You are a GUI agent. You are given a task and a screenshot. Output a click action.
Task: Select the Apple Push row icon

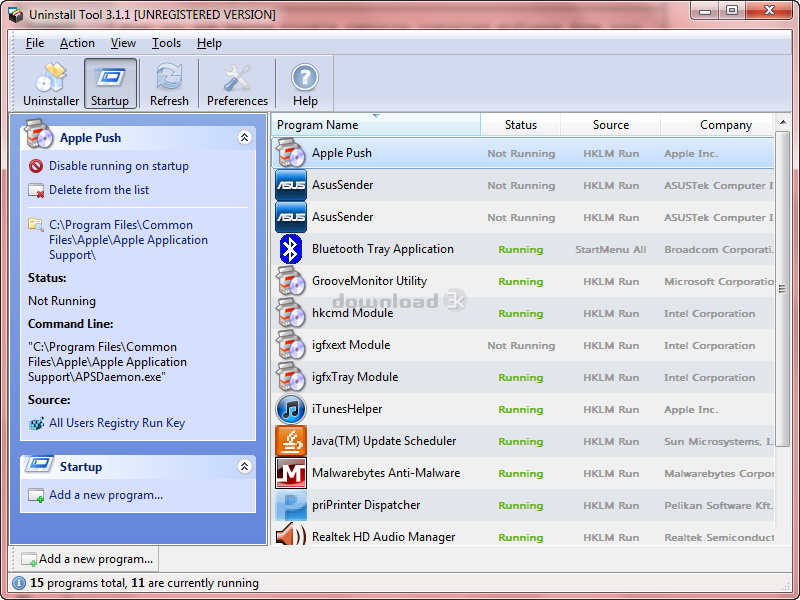click(x=291, y=153)
